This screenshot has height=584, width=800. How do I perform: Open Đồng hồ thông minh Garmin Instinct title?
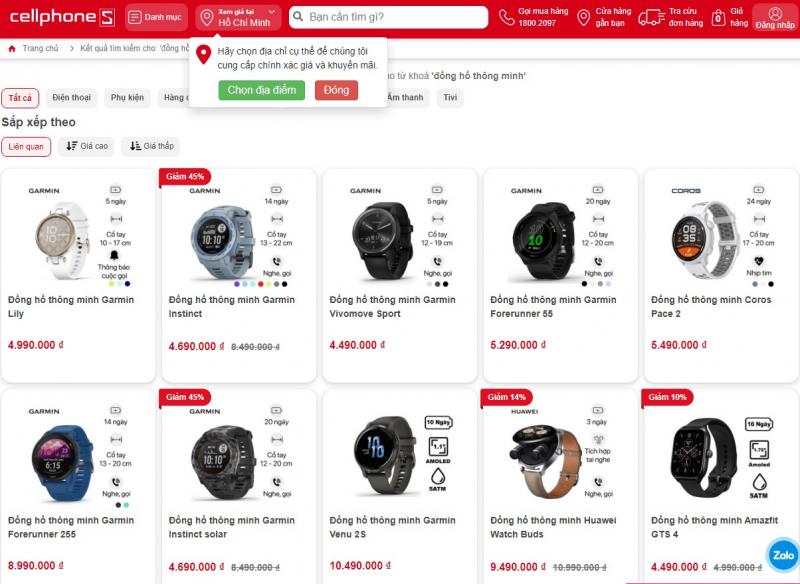(x=232, y=307)
